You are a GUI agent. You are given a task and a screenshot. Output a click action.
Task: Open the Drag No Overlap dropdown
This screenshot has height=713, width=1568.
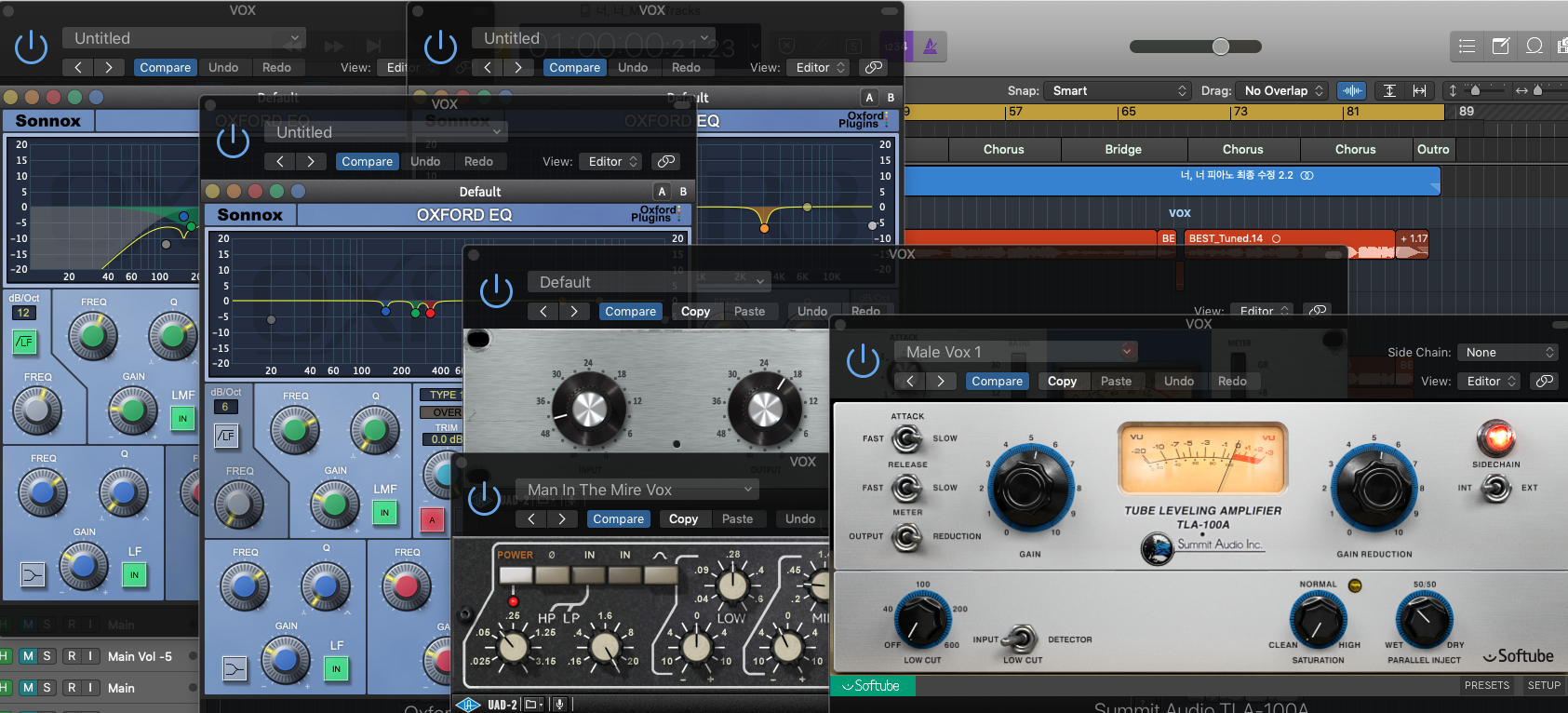tap(1281, 90)
